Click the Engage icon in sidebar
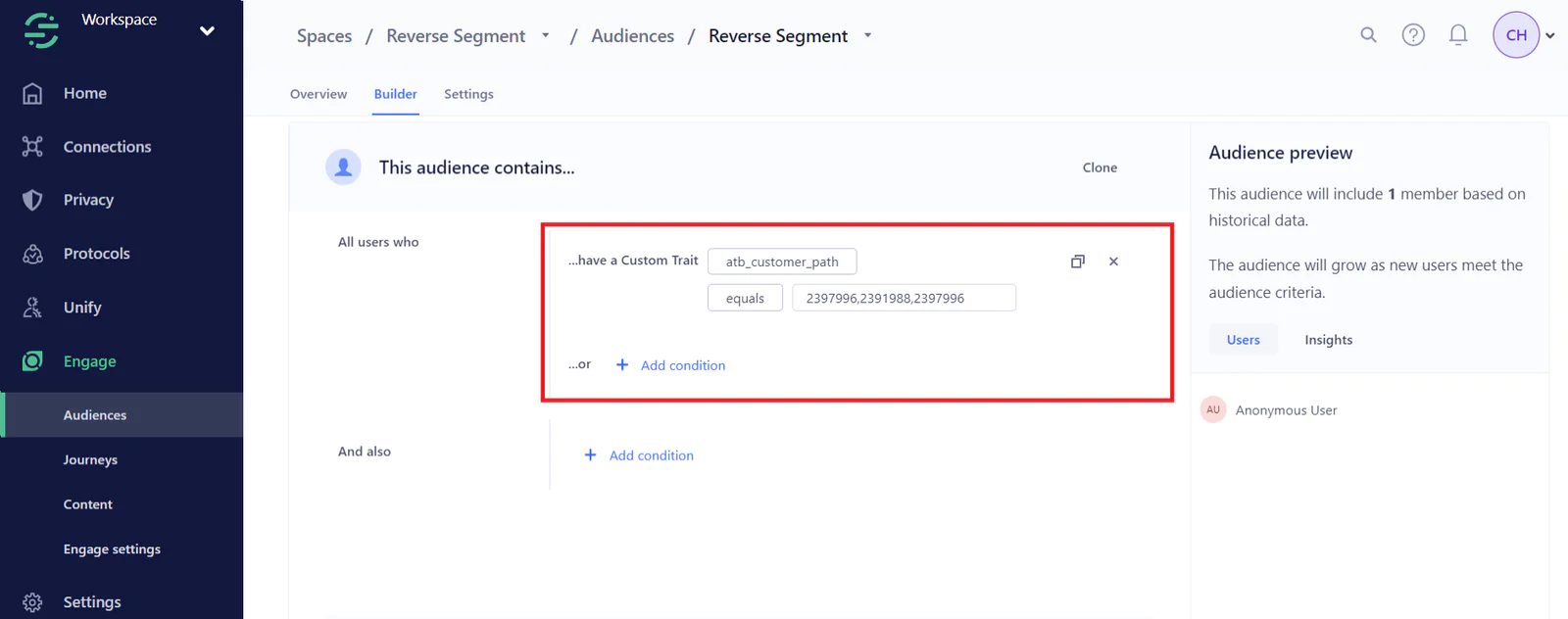This screenshot has width=1568, height=619. click(x=32, y=361)
